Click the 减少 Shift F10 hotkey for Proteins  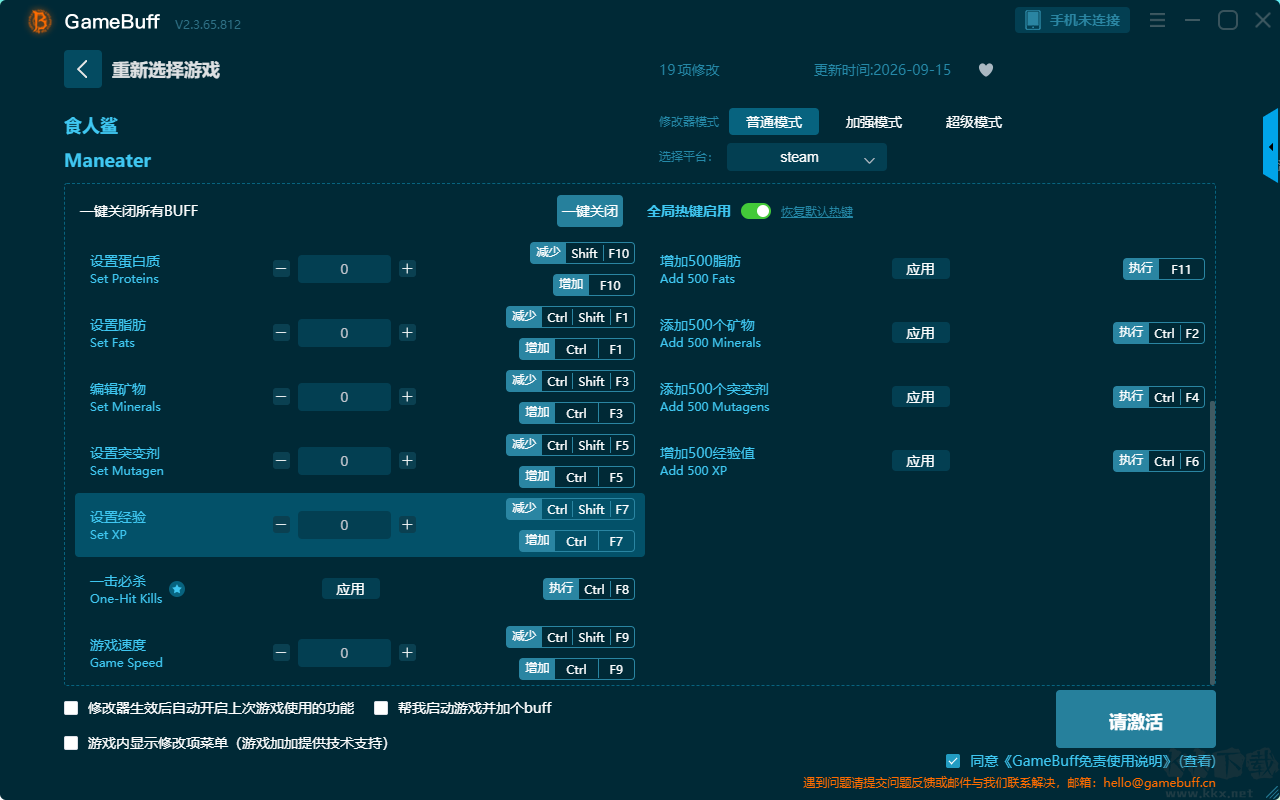click(x=582, y=253)
